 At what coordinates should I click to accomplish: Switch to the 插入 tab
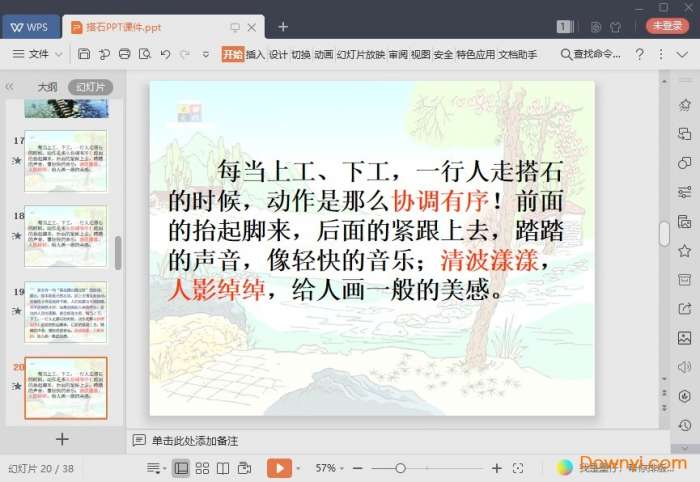(x=255, y=54)
